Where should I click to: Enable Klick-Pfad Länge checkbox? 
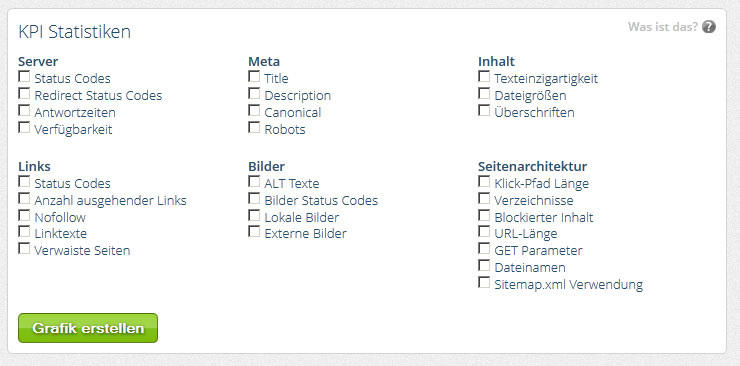click(x=484, y=181)
